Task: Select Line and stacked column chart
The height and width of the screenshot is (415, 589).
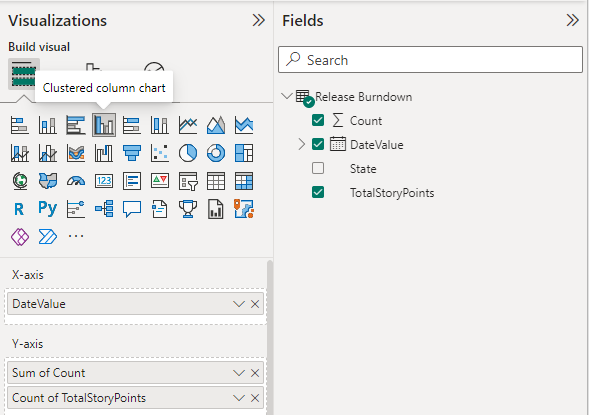Action: point(20,153)
